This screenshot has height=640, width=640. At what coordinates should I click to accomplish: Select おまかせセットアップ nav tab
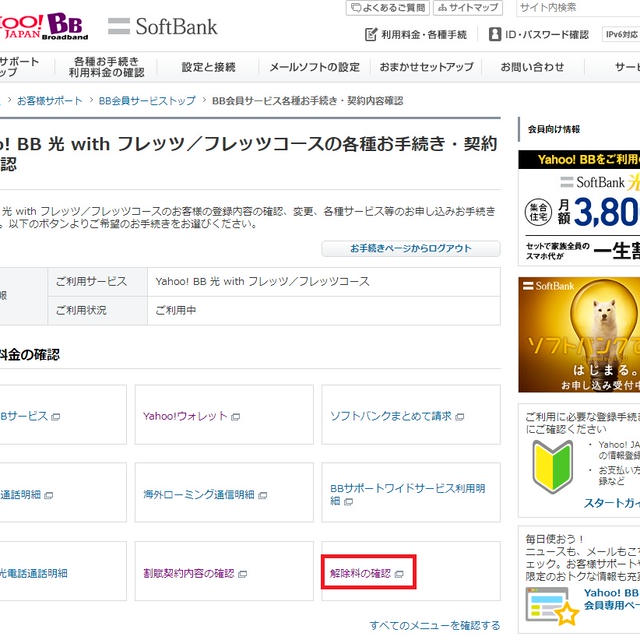pyautogui.click(x=426, y=67)
